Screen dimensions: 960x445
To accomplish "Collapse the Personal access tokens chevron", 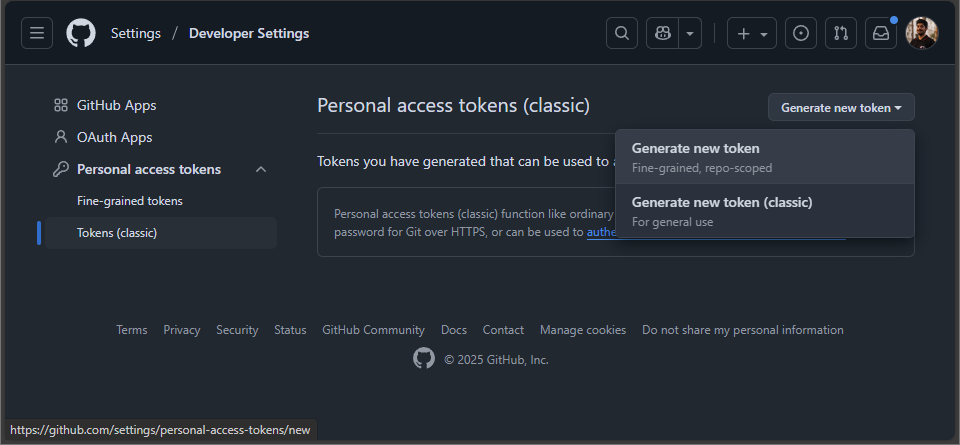I will pos(261,170).
